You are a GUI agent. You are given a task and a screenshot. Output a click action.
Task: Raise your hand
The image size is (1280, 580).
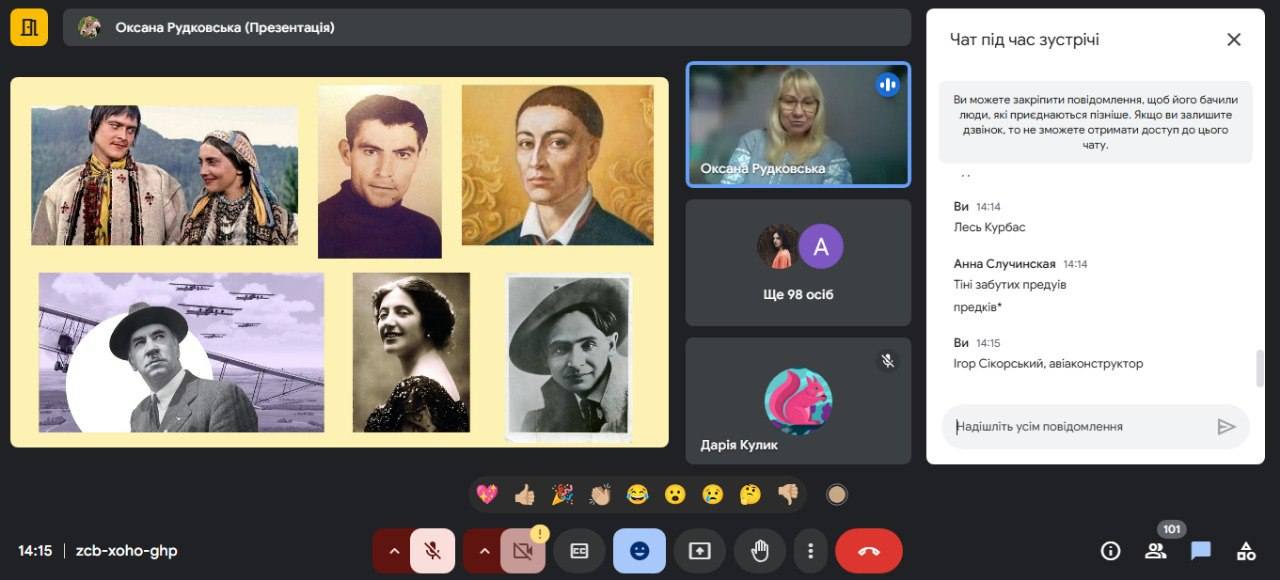click(x=759, y=551)
